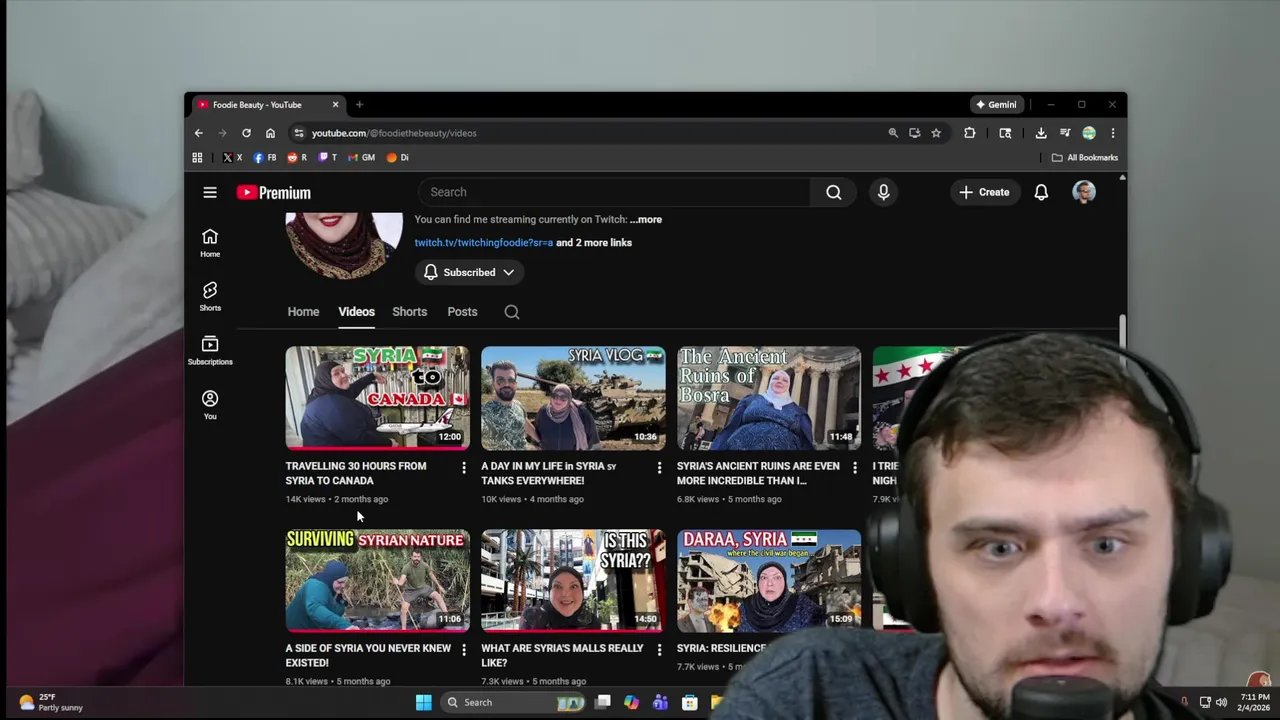Click the magnifier search button on YouTube

pos(834,192)
